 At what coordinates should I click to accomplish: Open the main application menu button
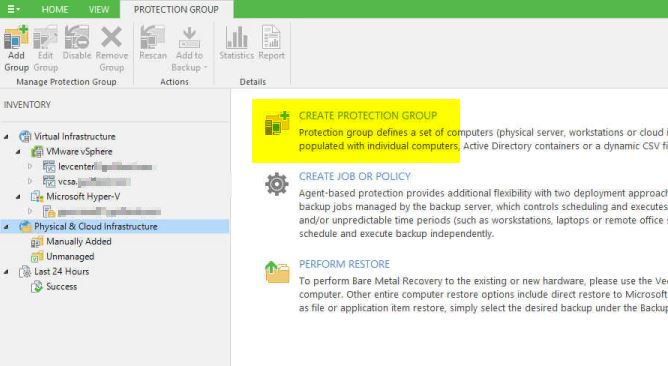point(13,9)
